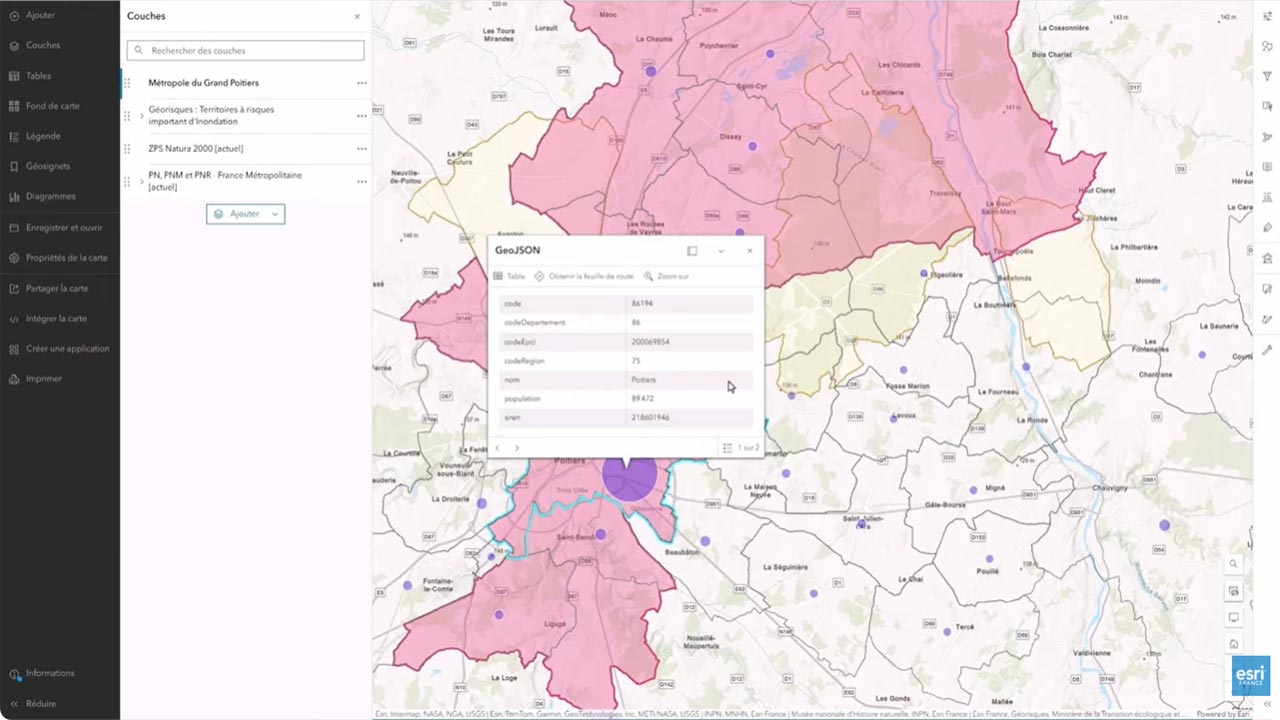The height and width of the screenshot is (720, 1280).
Task: Click the Diagrammes sidebar item
Action: click(50, 196)
